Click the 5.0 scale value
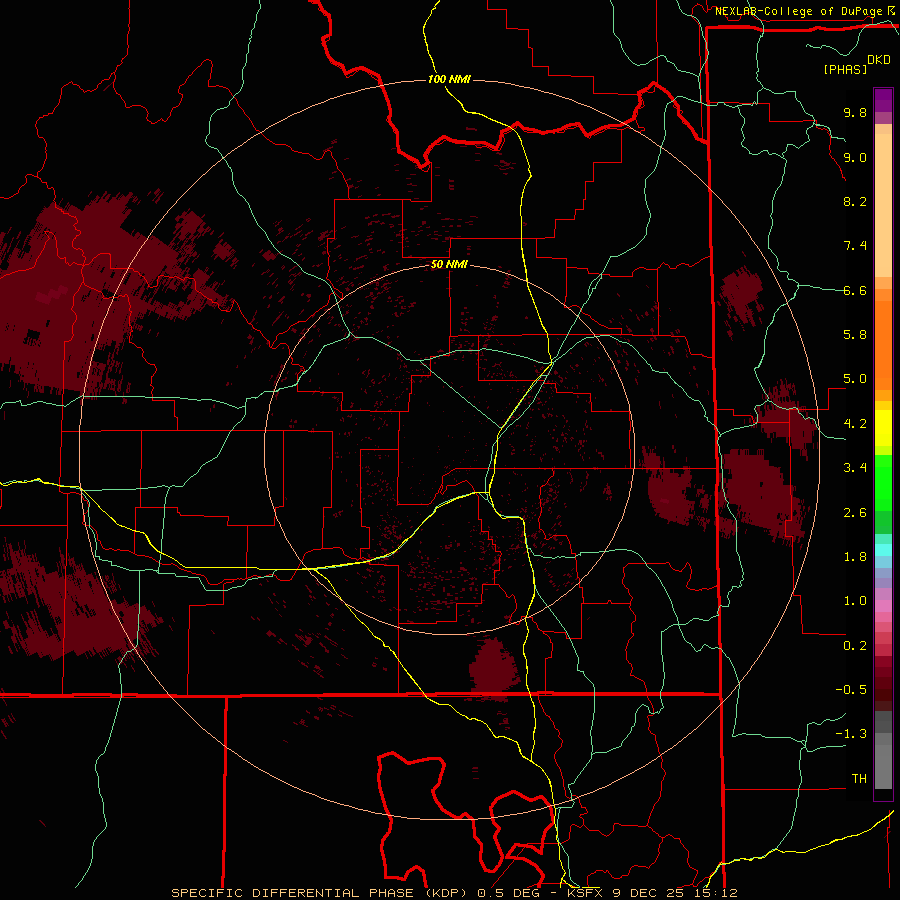 click(x=855, y=379)
